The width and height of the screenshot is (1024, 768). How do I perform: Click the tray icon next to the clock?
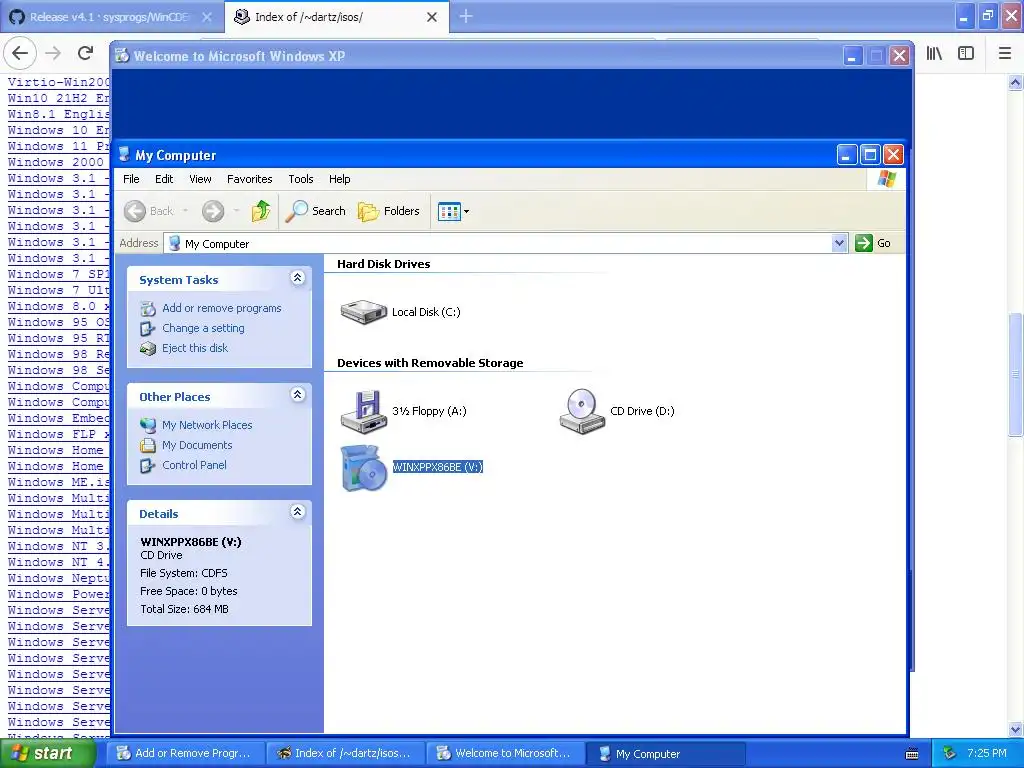pyautogui.click(x=950, y=754)
